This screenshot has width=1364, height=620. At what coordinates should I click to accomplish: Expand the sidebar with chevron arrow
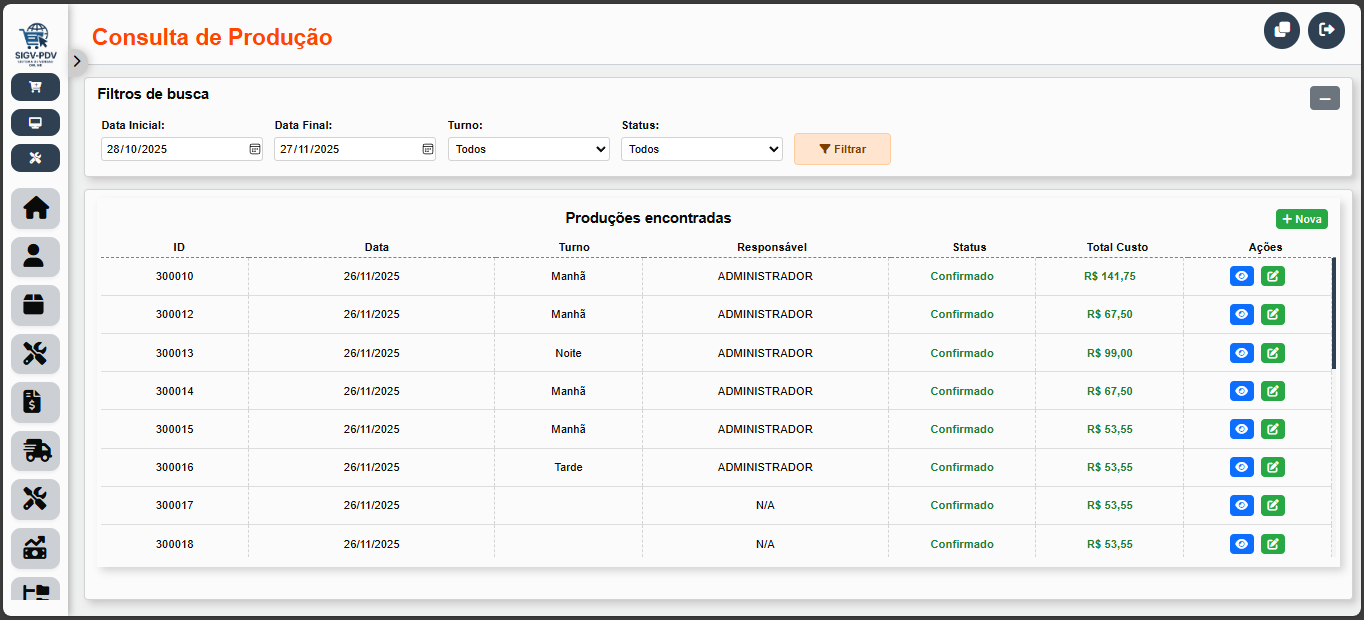click(77, 61)
